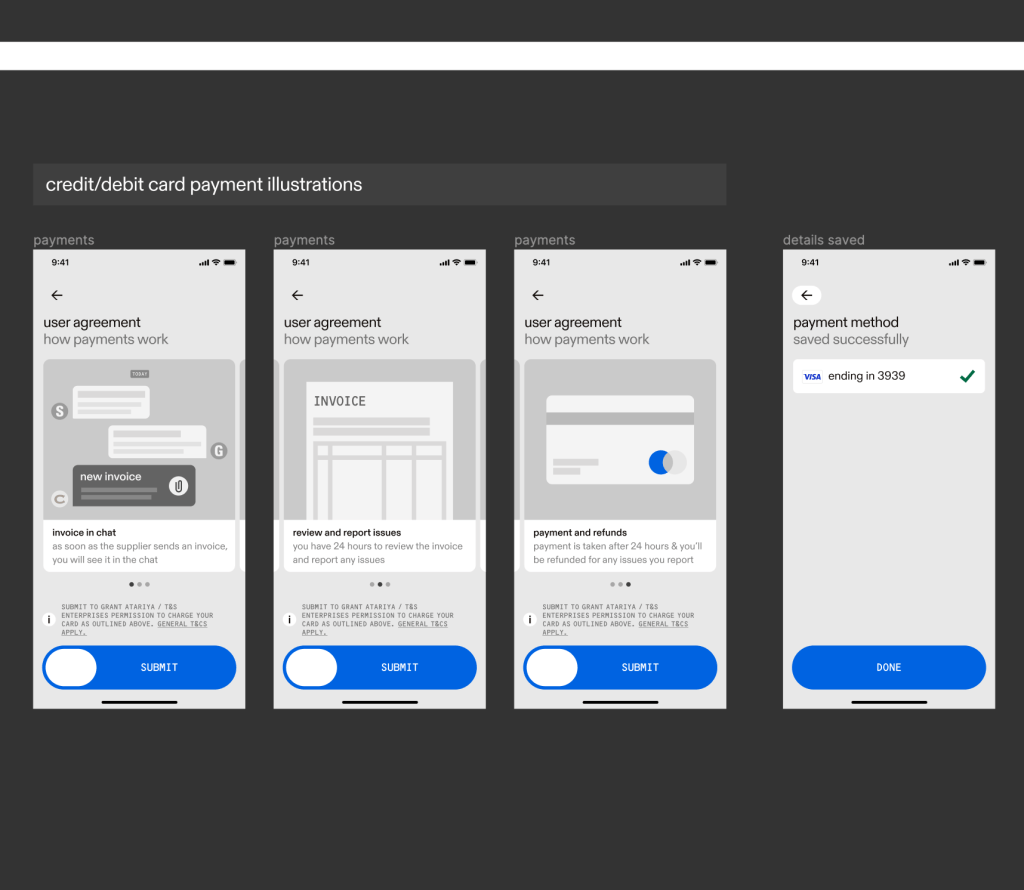Click Submit slider handle on payment and refunds screen
Image resolution: width=1024 pixels, height=890 pixels.
pos(552,667)
